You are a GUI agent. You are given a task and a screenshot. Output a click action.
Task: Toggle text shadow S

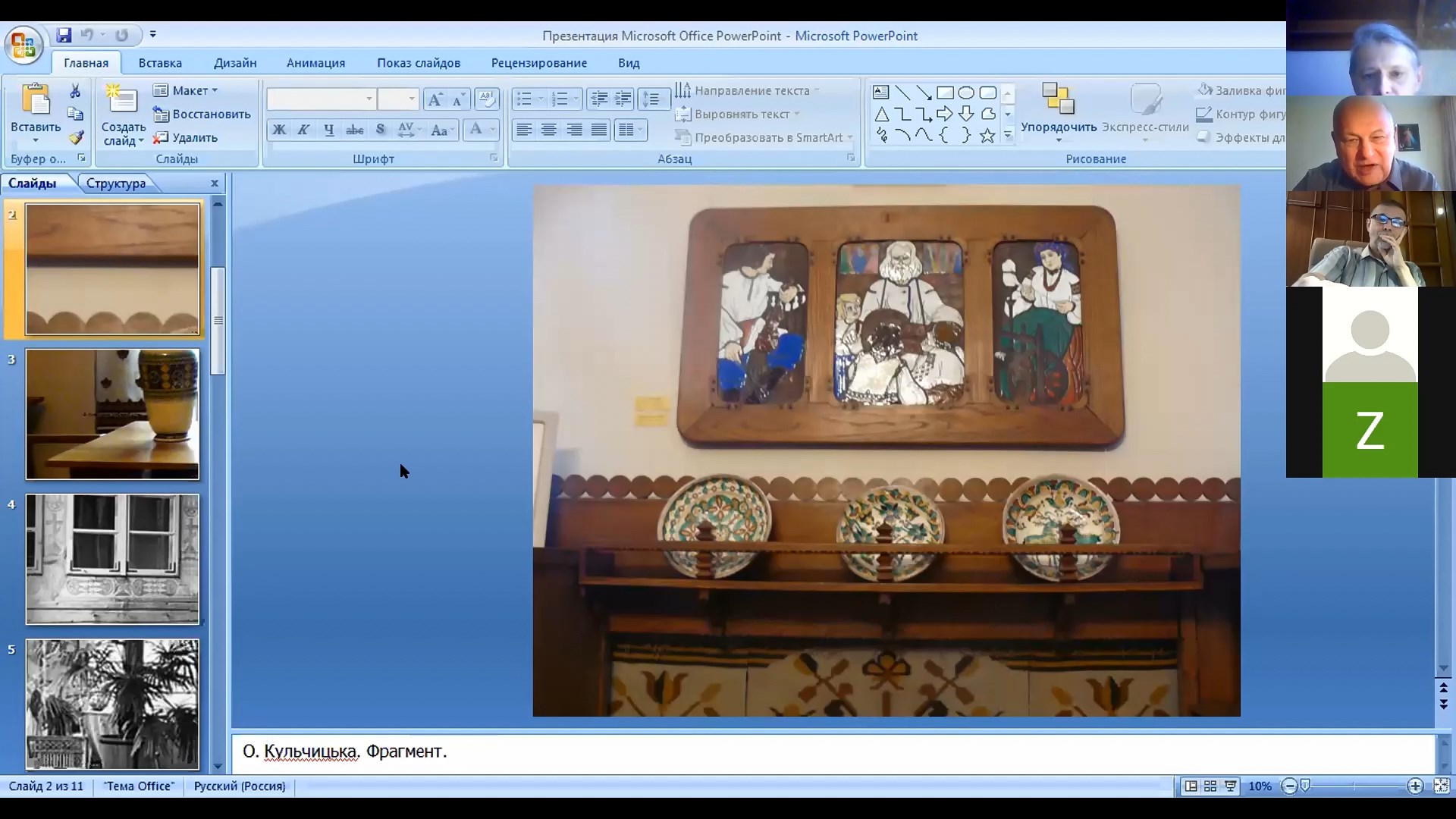(x=380, y=130)
